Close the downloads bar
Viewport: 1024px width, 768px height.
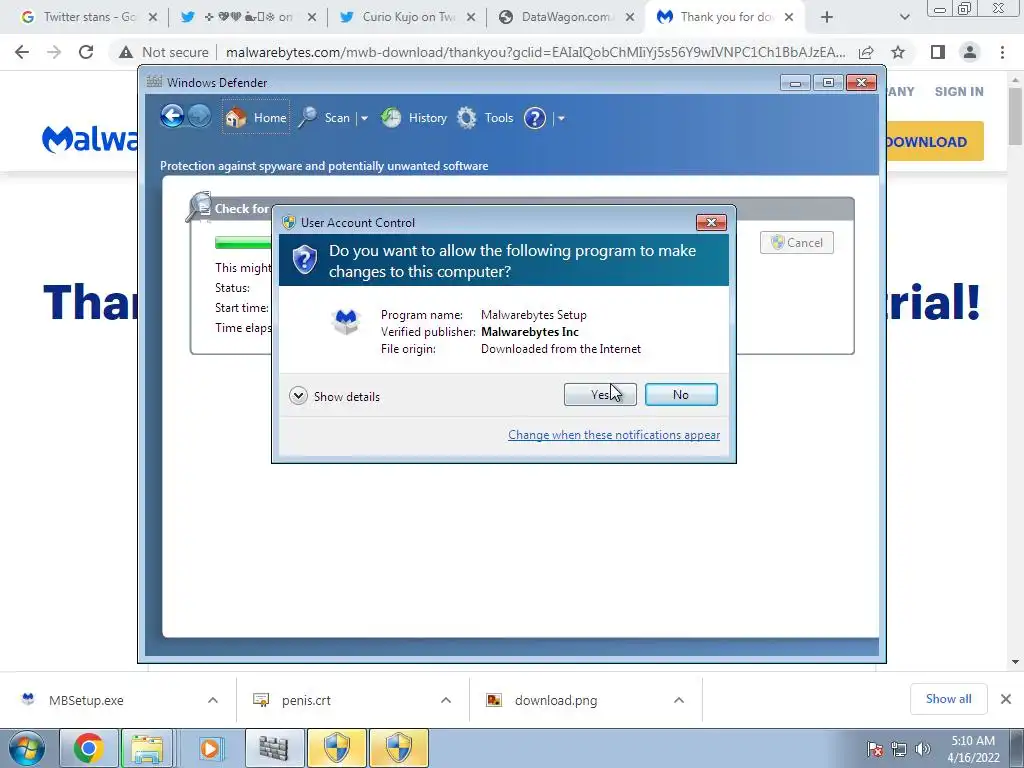(1006, 699)
